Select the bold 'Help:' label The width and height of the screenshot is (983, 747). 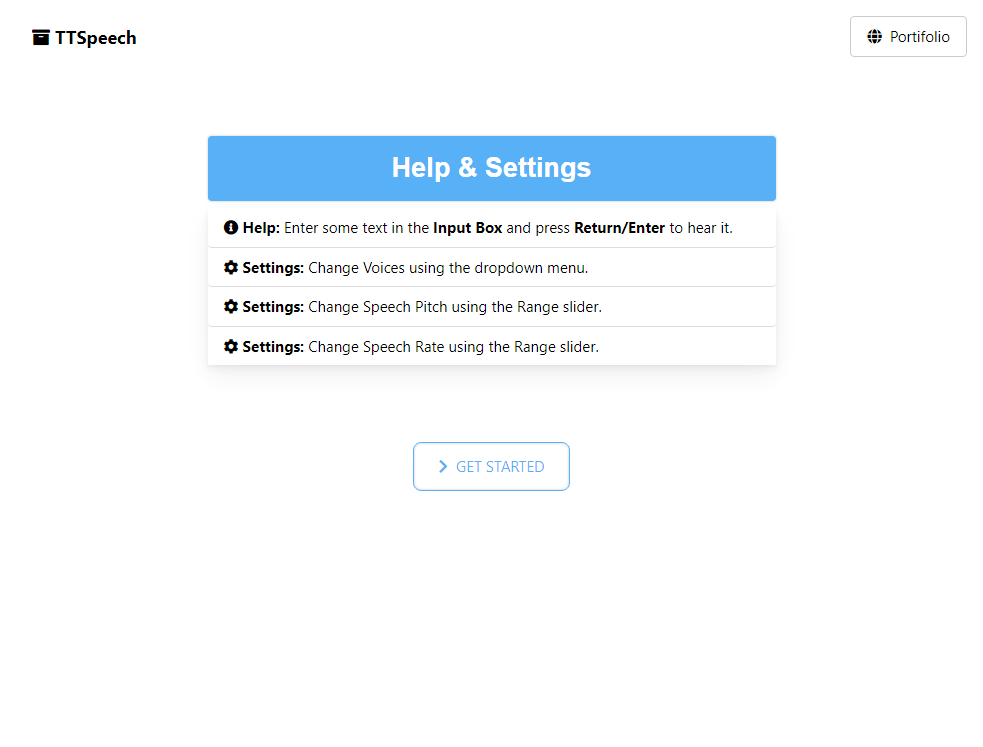[x=261, y=228]
